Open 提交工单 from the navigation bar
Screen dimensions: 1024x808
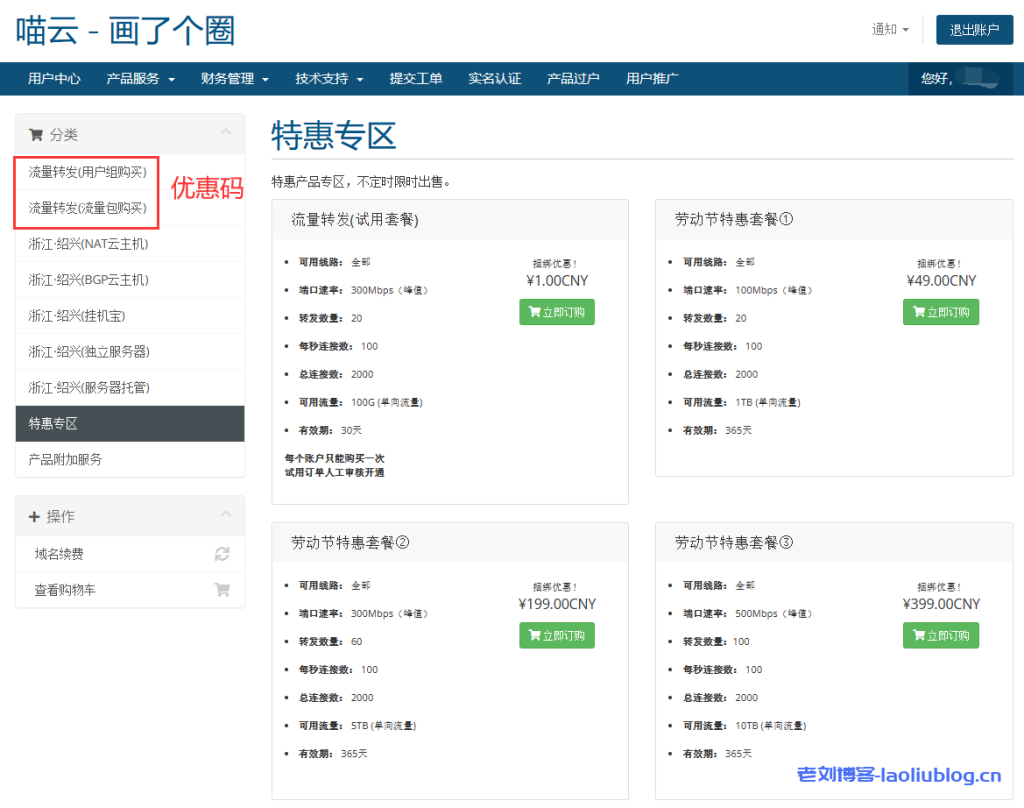416,79
